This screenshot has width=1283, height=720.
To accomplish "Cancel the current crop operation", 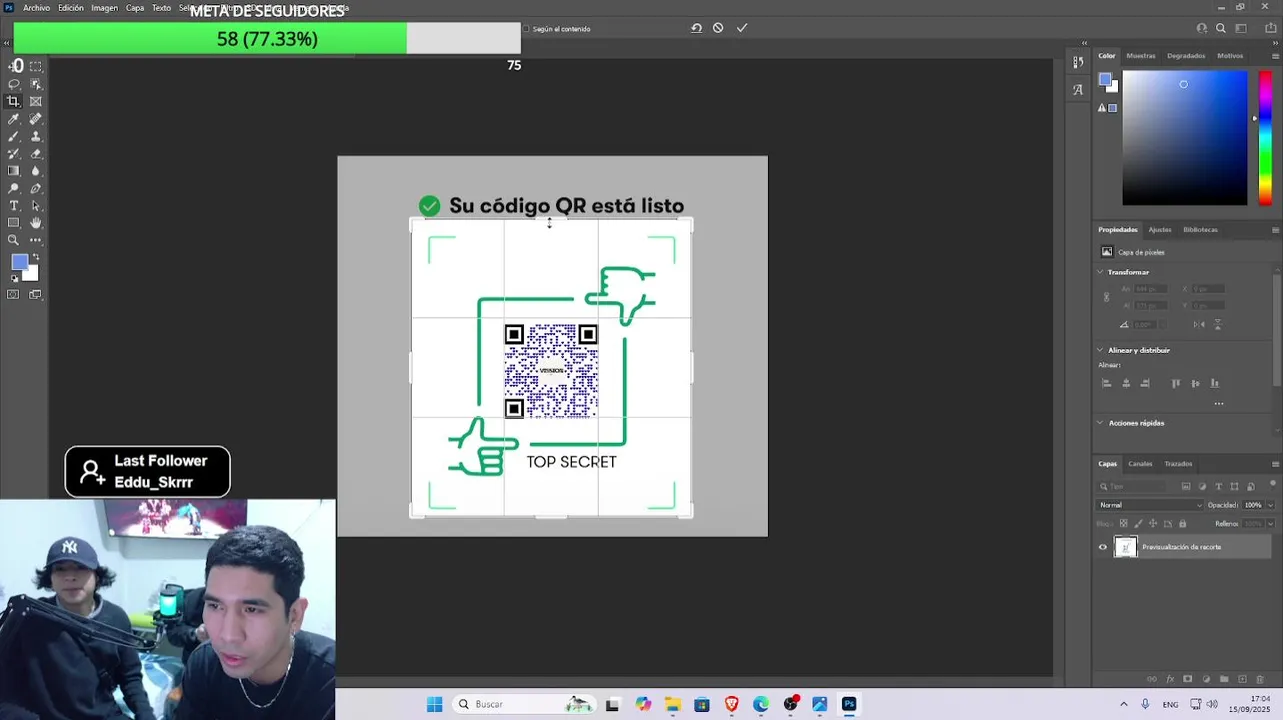I will 718,28.
